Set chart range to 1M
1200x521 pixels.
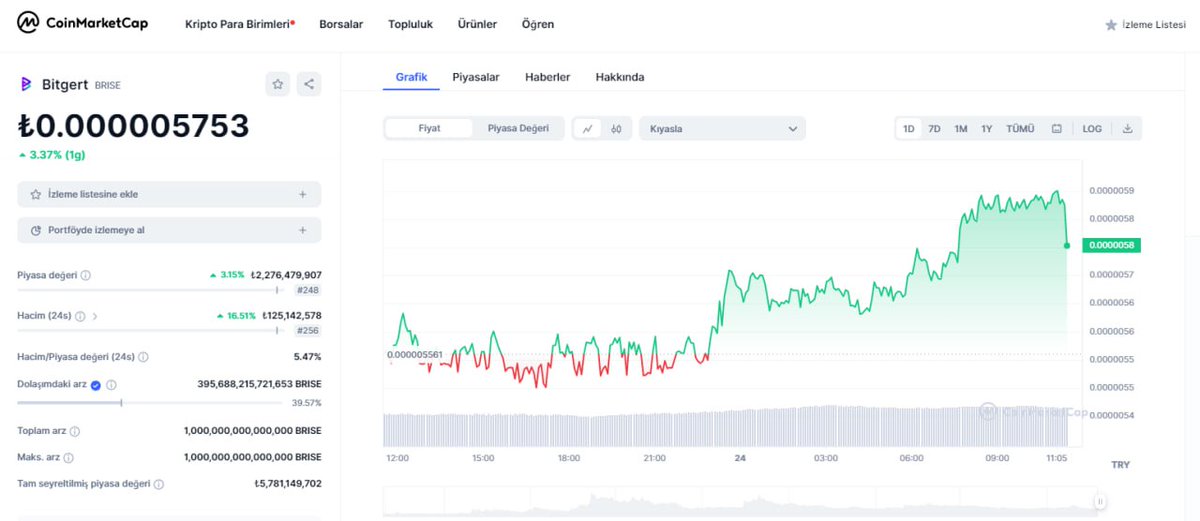pyautogui.click(x=960, y=129)
